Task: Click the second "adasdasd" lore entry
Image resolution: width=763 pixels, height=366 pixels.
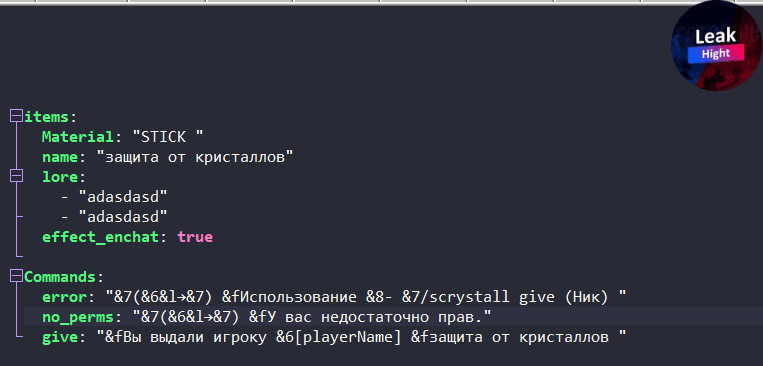Action: pos(123,217)
